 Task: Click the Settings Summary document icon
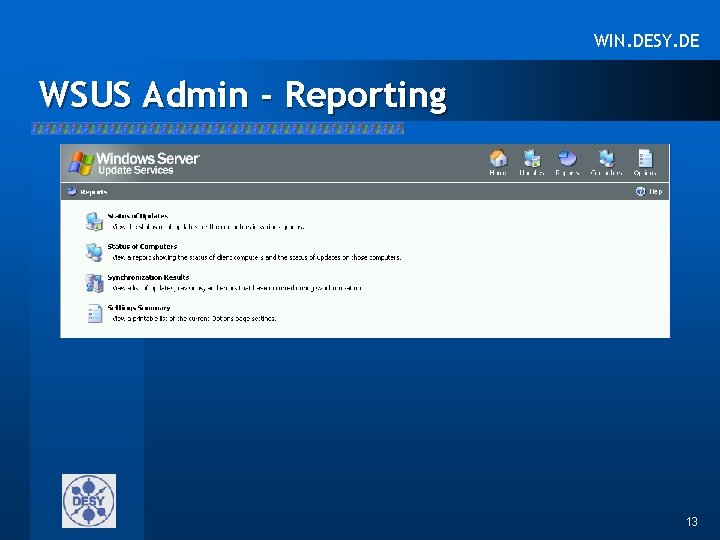point(95,314)
